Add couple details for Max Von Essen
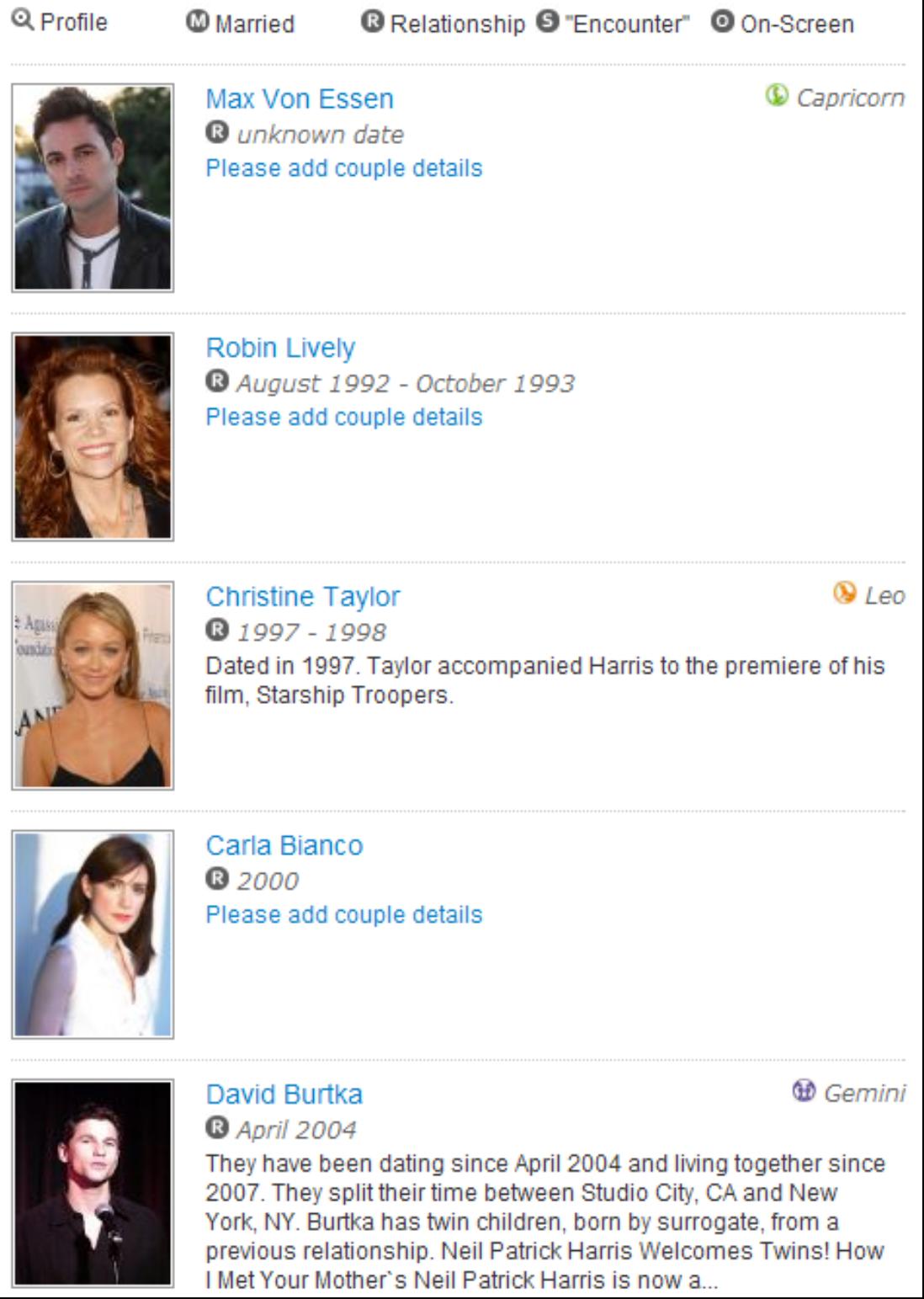 [x=344, y=168]
